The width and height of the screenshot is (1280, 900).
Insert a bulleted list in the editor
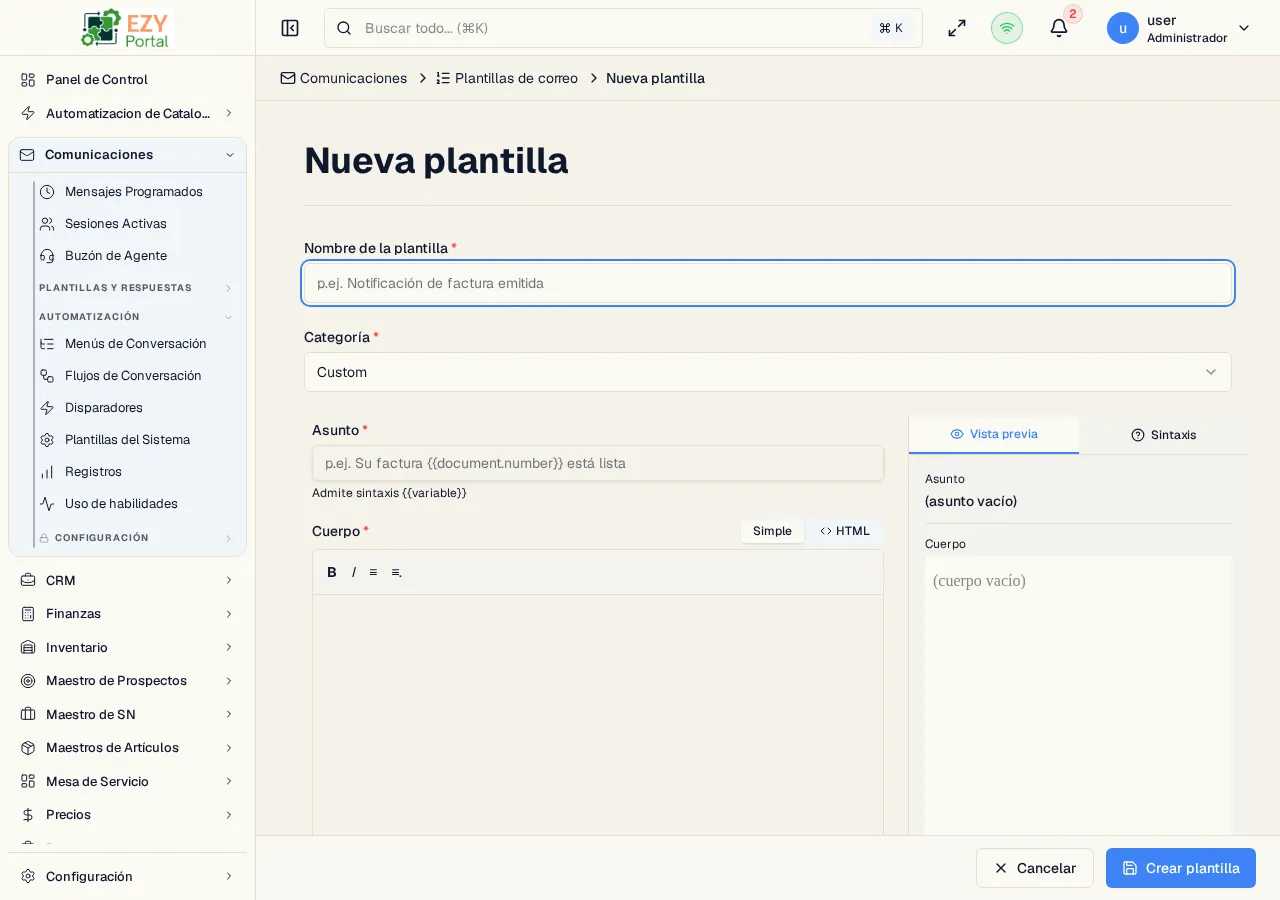[x=373, y=572]
